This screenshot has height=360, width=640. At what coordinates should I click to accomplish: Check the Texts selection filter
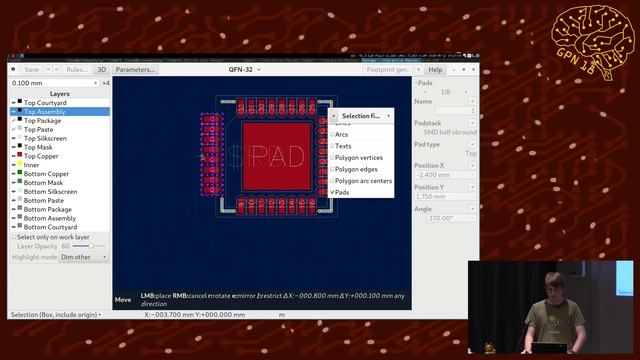(332, 146)
